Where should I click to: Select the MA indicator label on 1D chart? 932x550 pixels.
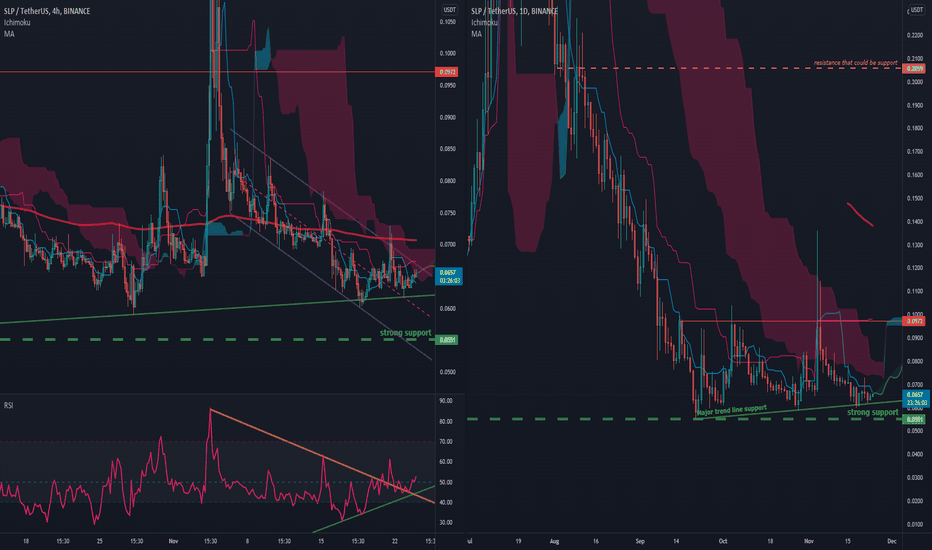(x=477, y=34)
